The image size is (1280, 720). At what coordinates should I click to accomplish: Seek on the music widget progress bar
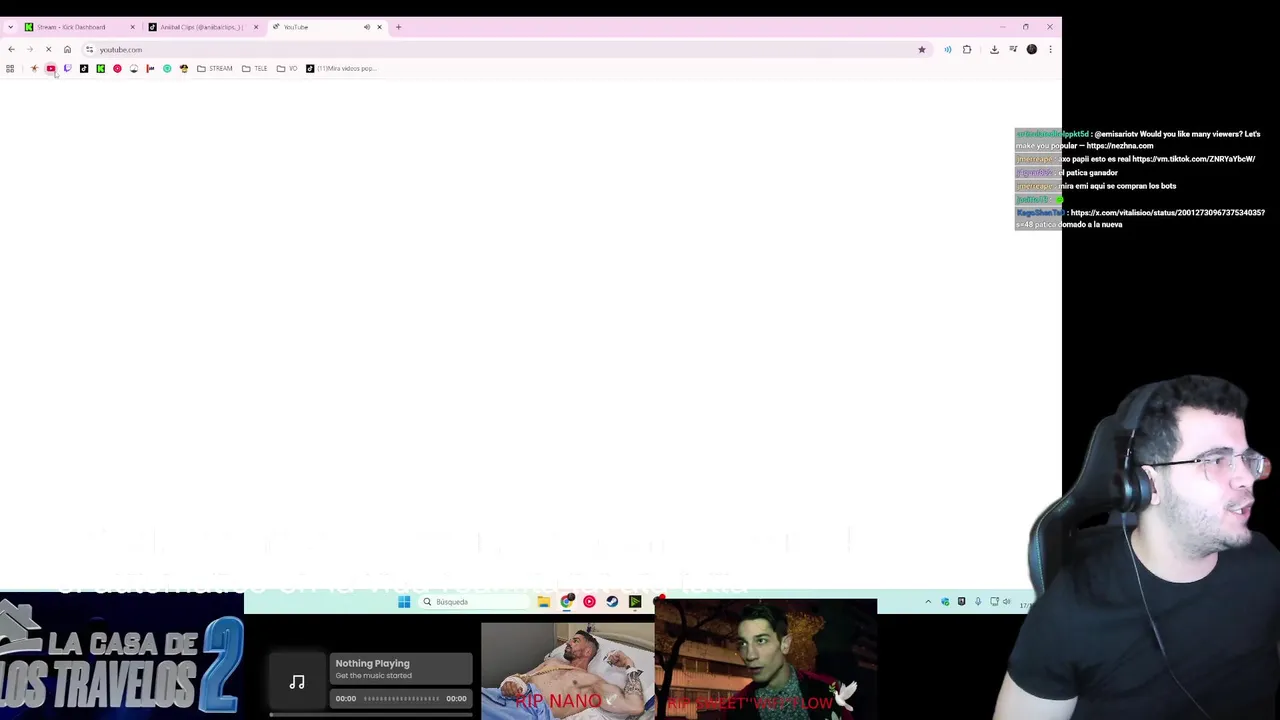[402, 699]
